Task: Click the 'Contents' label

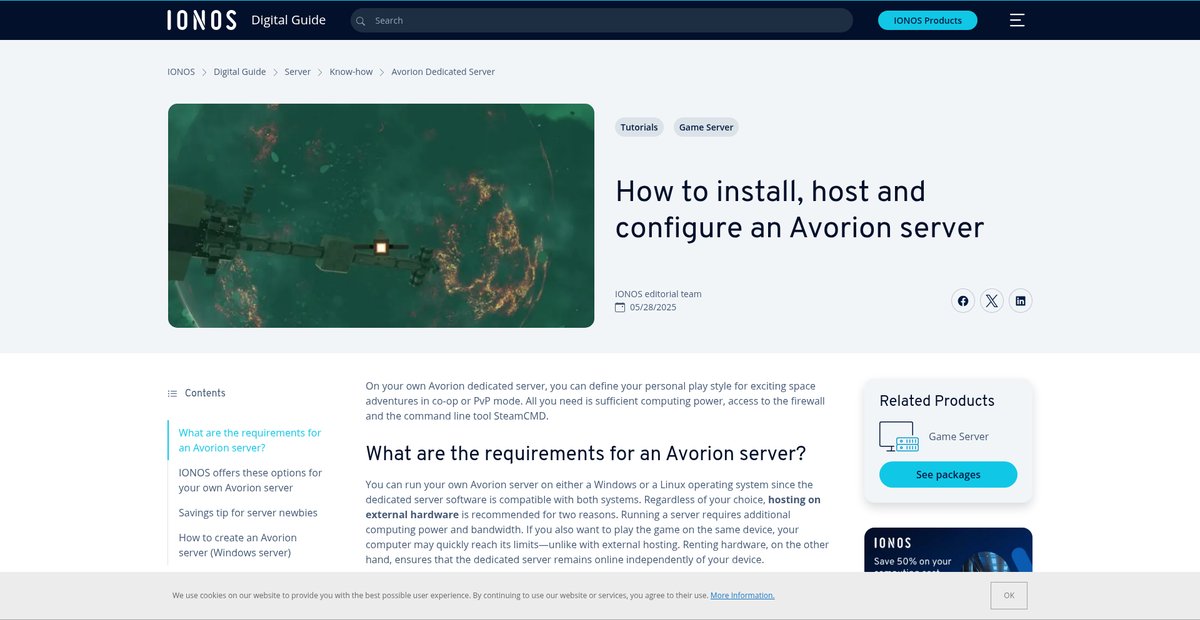Action: (205, 393)
